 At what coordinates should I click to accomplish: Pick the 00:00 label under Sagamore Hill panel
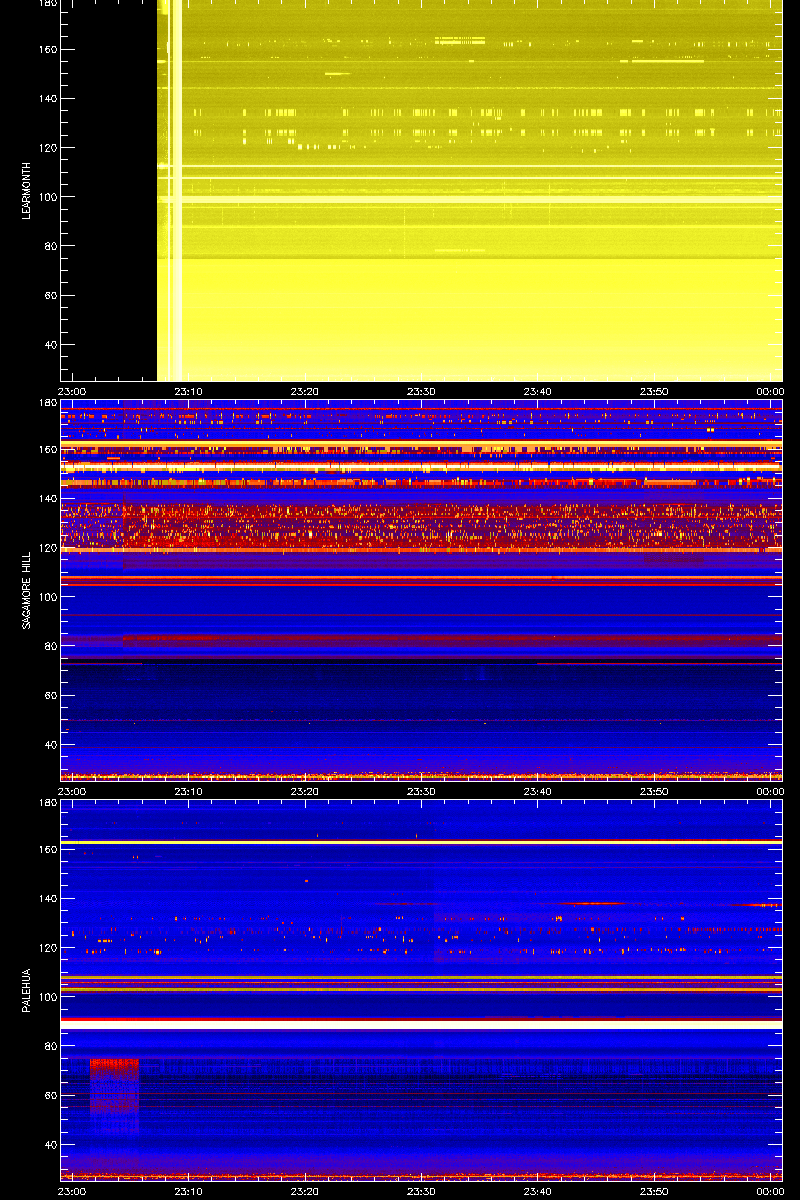point(770,791)
